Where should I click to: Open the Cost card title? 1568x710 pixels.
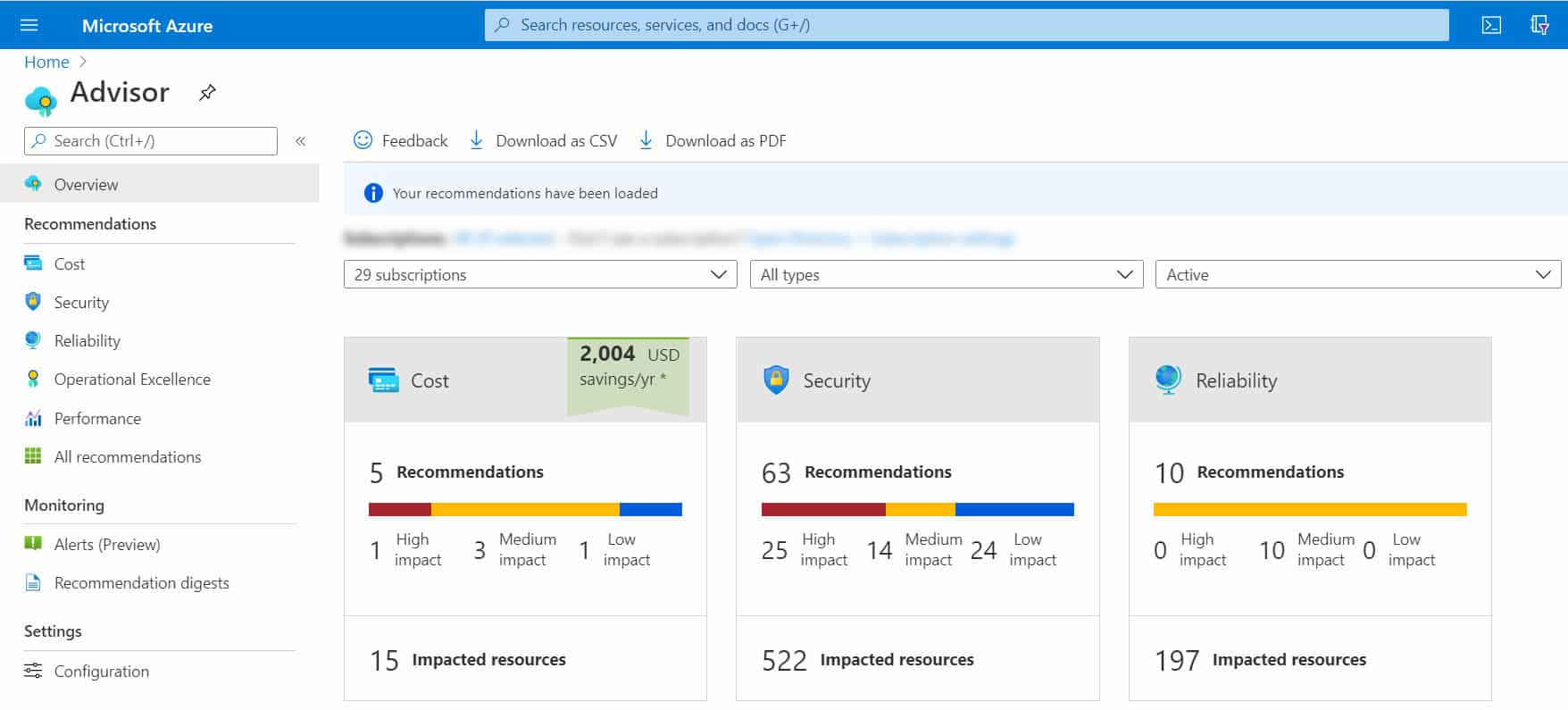click(430, 380)
